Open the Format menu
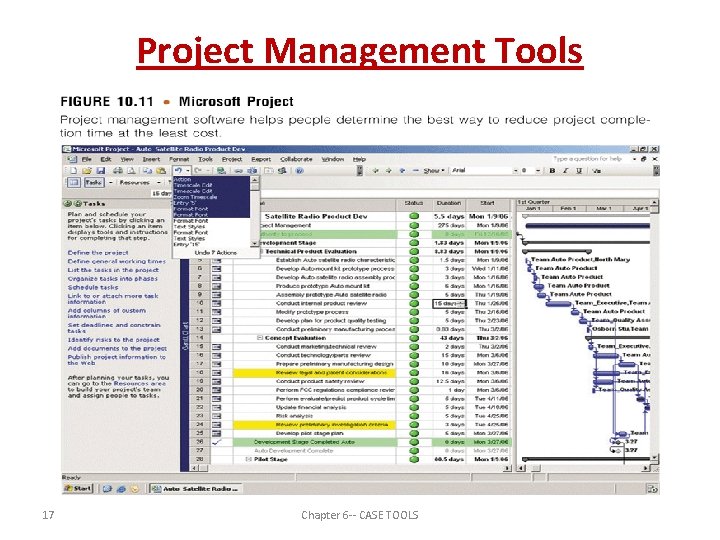The width and height of the screenshot is (720, 540). [x=179, y=159]
